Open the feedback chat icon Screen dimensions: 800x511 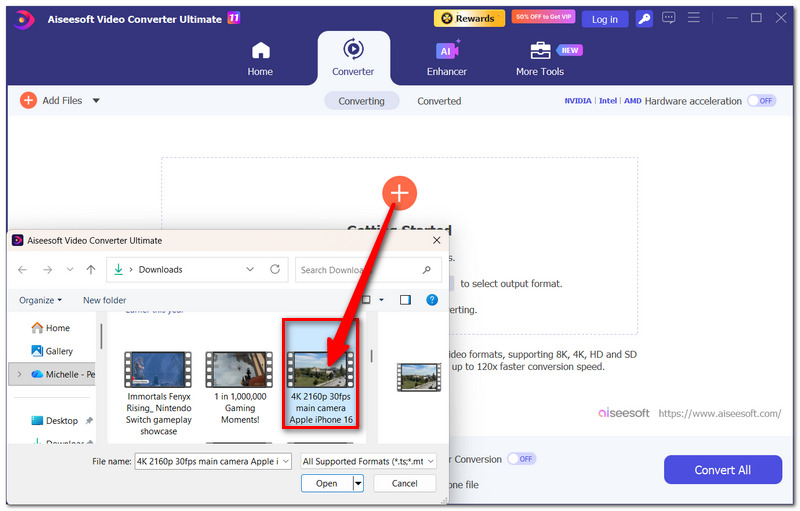click(668, 18)
